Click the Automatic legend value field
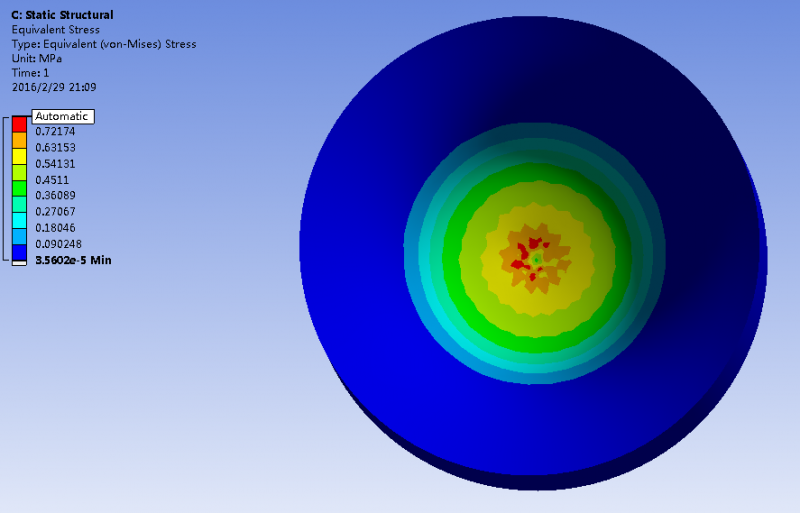Image resolution: width=800 pixels, height=513 pixels. pyautogui.click(x=63, y=116)
